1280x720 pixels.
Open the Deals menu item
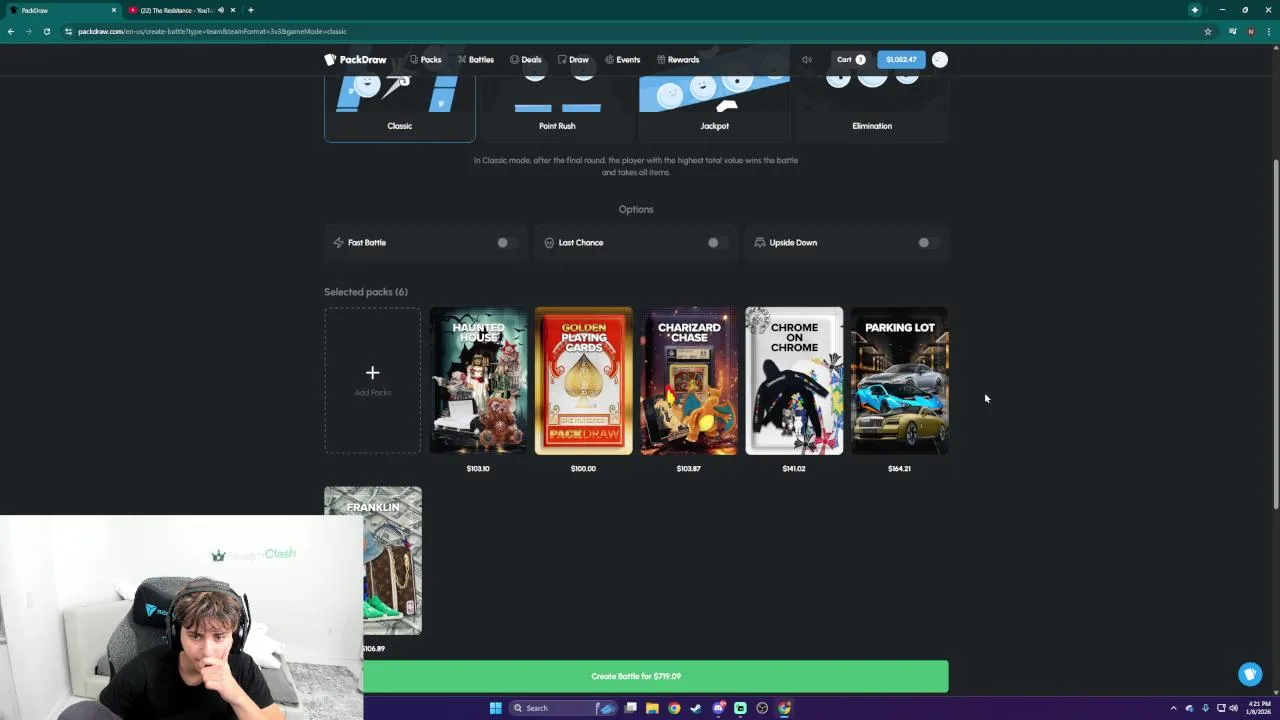click(526, 59)
